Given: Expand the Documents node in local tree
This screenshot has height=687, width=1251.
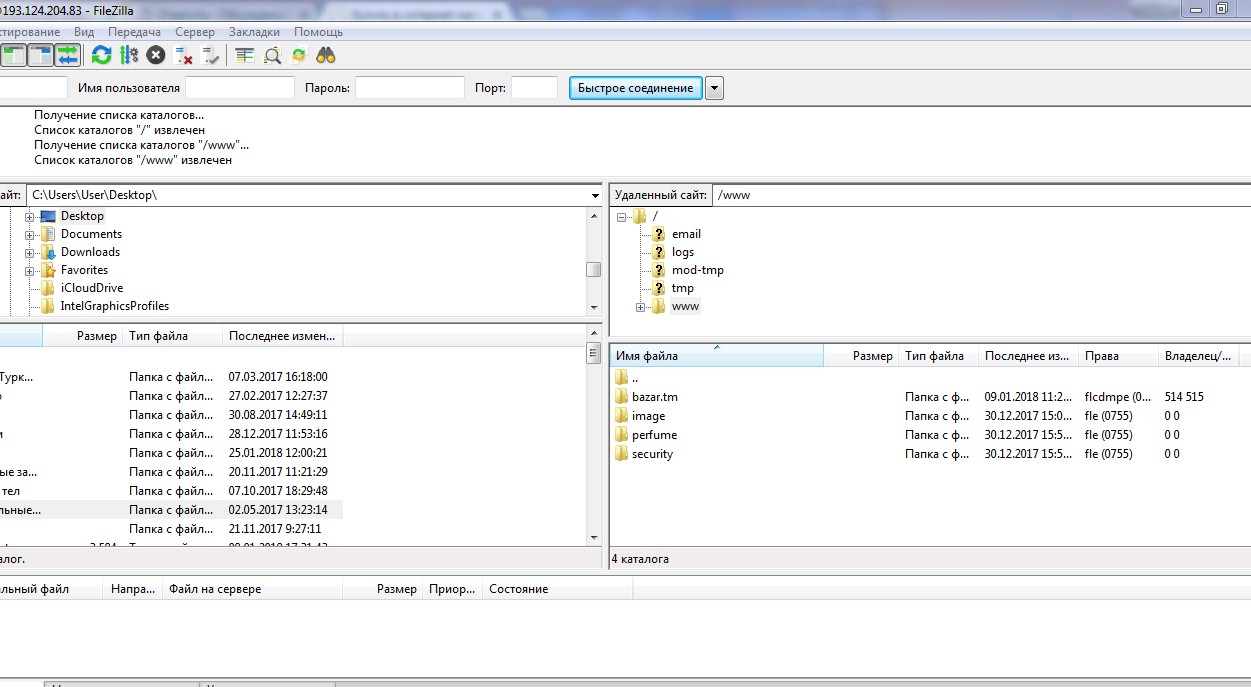Looking at the screenshot, I should pyautogui.click(x=30, y=235).
